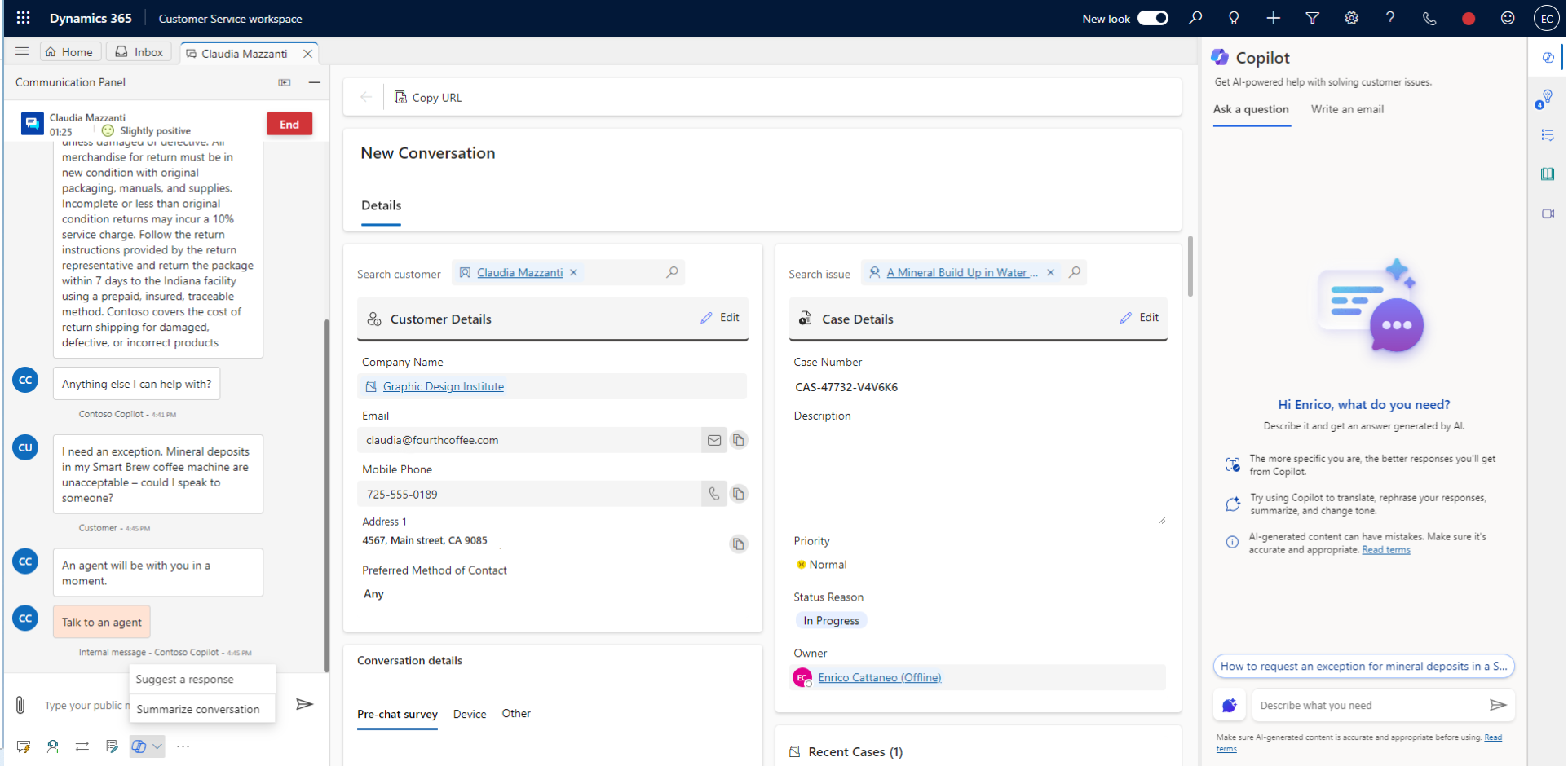Image resolution: width=1568 pixels, height=766 pixels.
Task: Open the dialer phone icon in the header
Action: (1429, 18)
